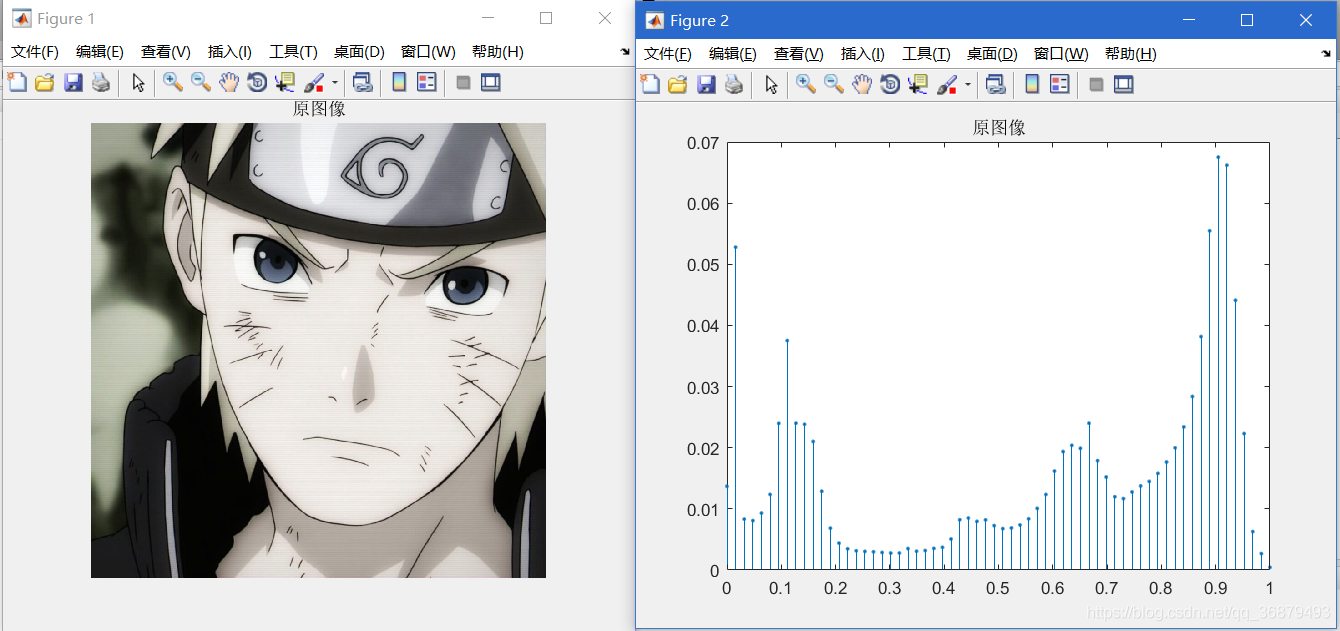Activate Zoom In tool in Figure 1

pyautogui.click(x=172, y=82)
